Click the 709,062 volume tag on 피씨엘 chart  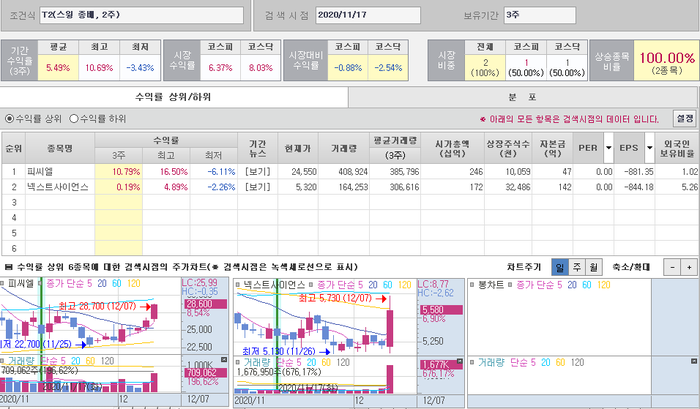tap(204, 372)
